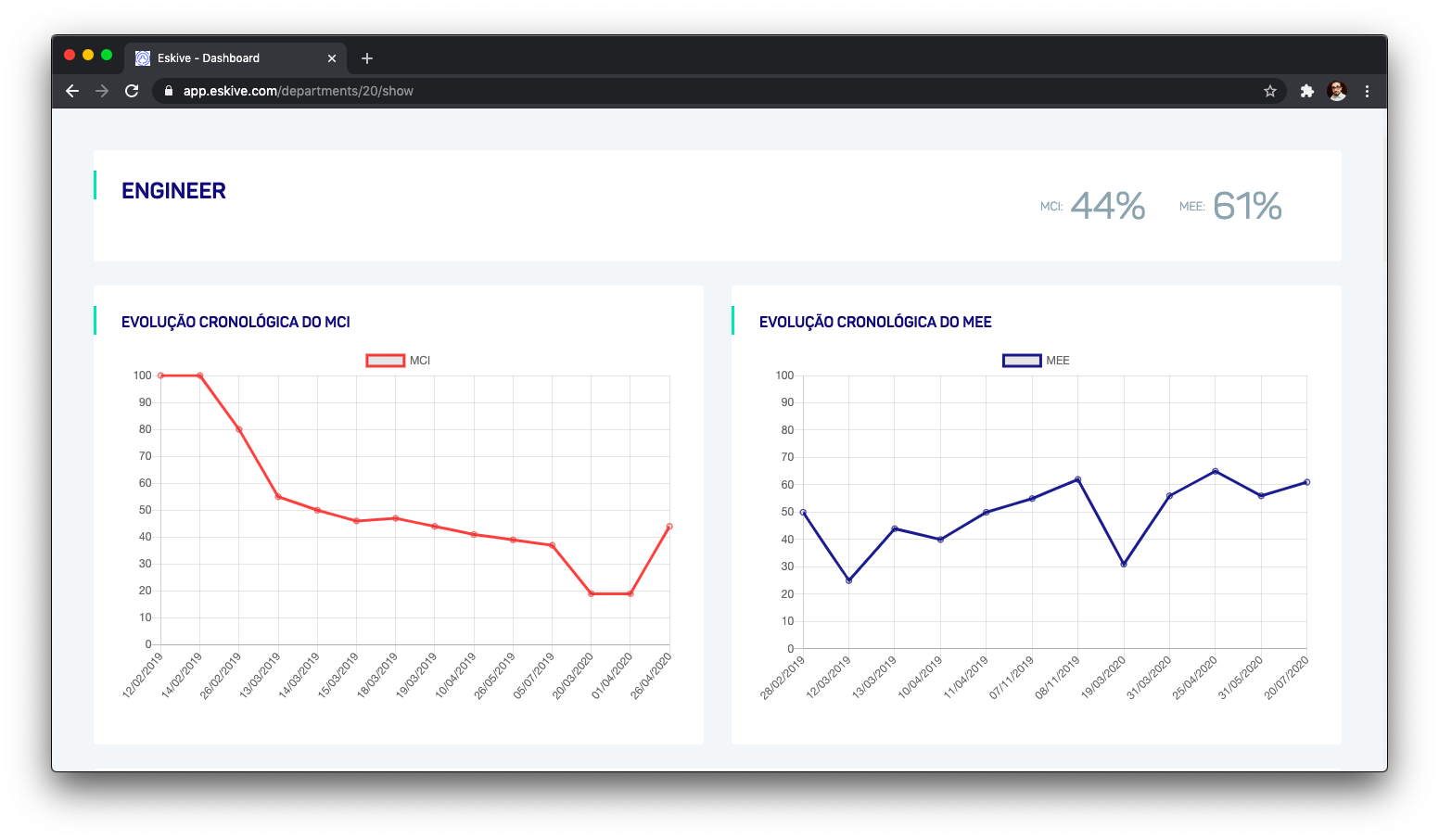Toggle the MEE legend series visibility
The height and width of the screenshot is (840, 1439).
pyautogui.click(x=1036, y=361)
